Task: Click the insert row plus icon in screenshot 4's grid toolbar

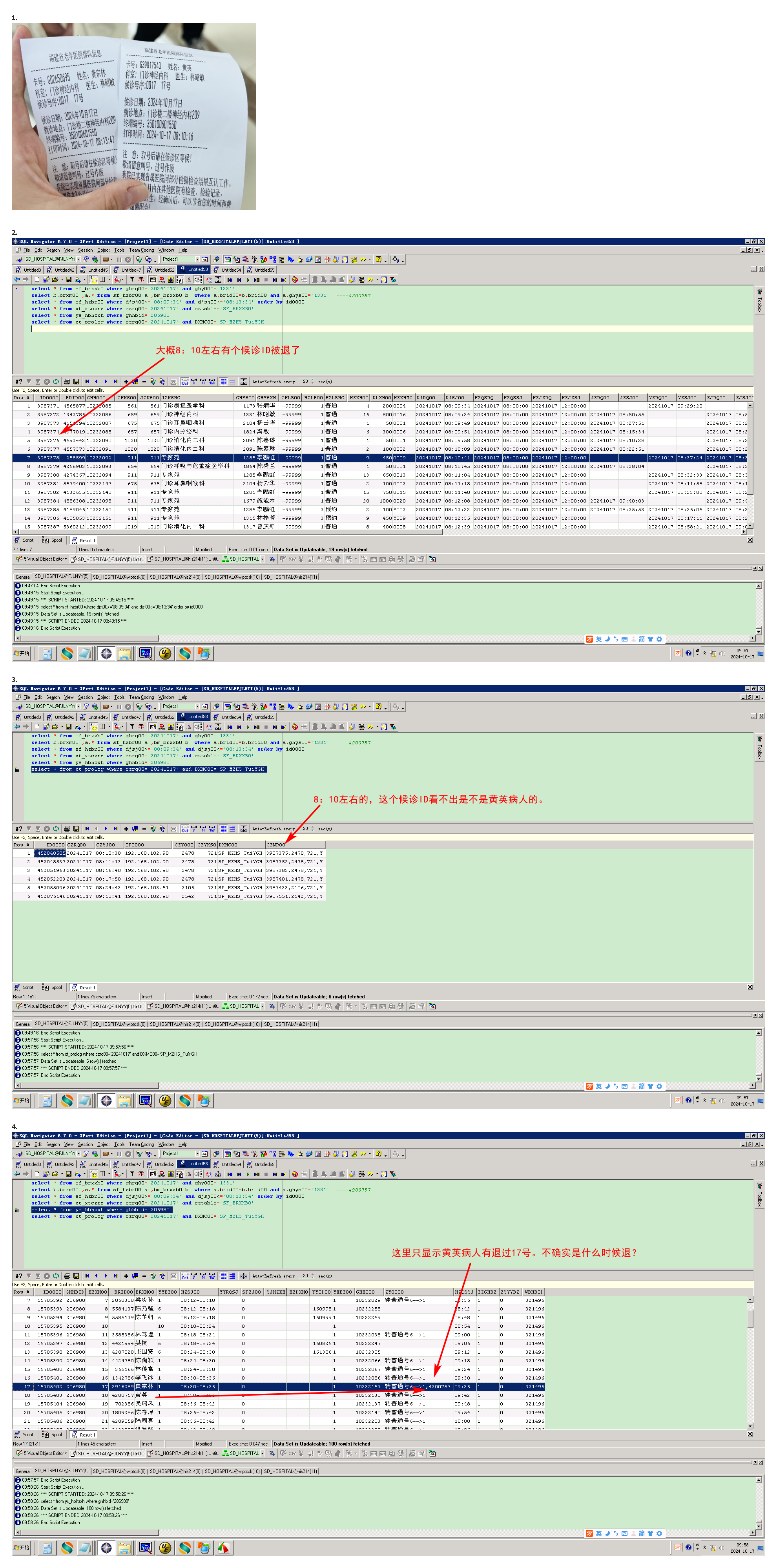Action: click(125, 1276)
